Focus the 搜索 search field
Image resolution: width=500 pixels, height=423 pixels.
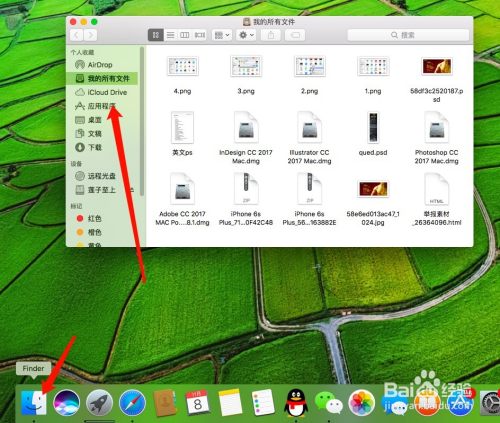coord(408,35)
